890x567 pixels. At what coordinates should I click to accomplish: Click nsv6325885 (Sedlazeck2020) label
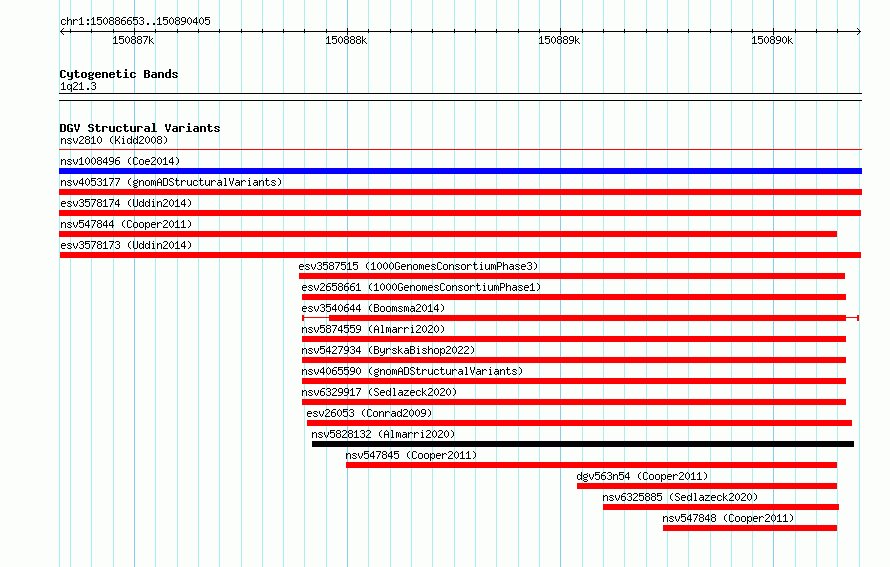680,497
